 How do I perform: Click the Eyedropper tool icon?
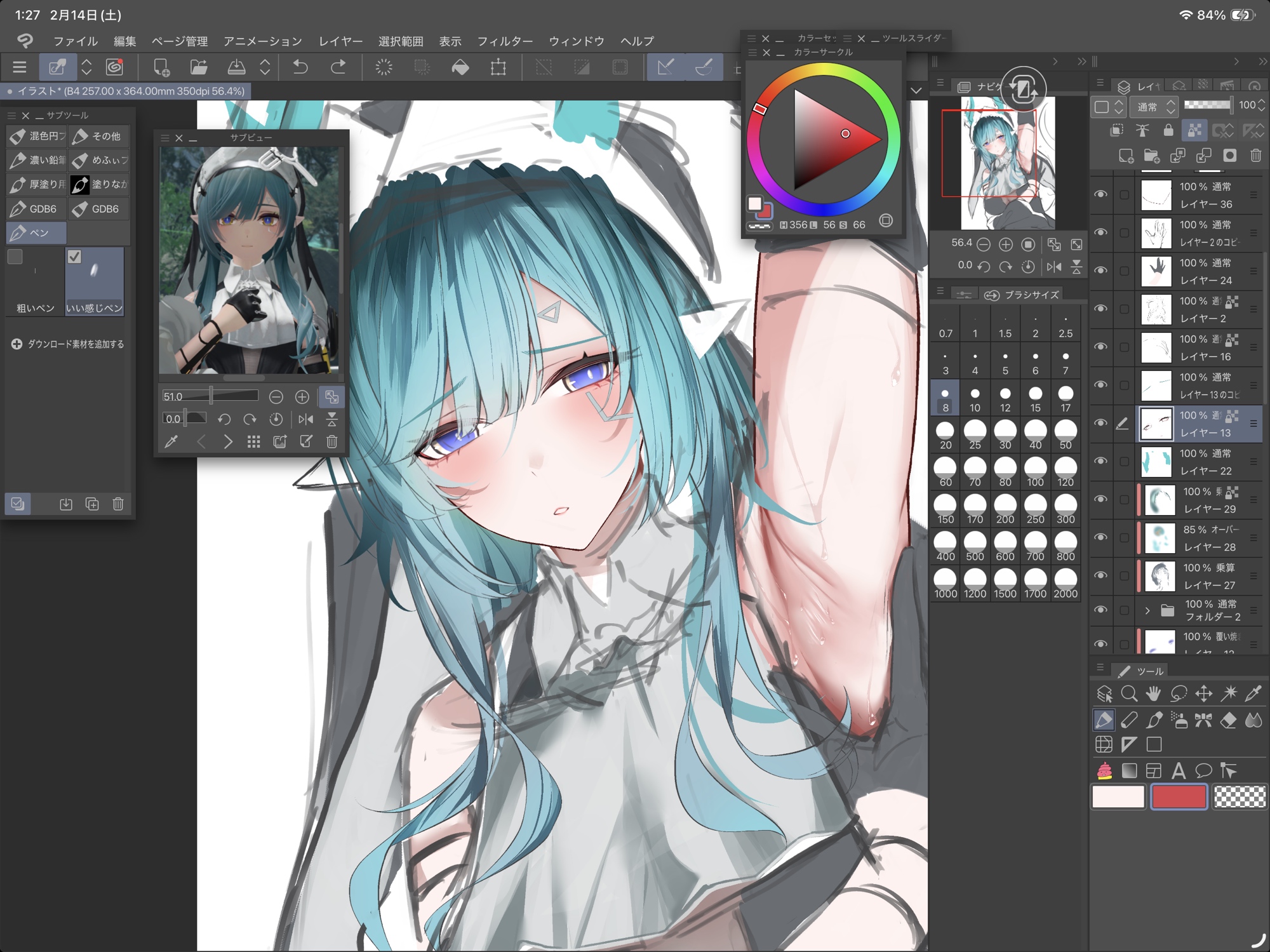pos(1253,694)
